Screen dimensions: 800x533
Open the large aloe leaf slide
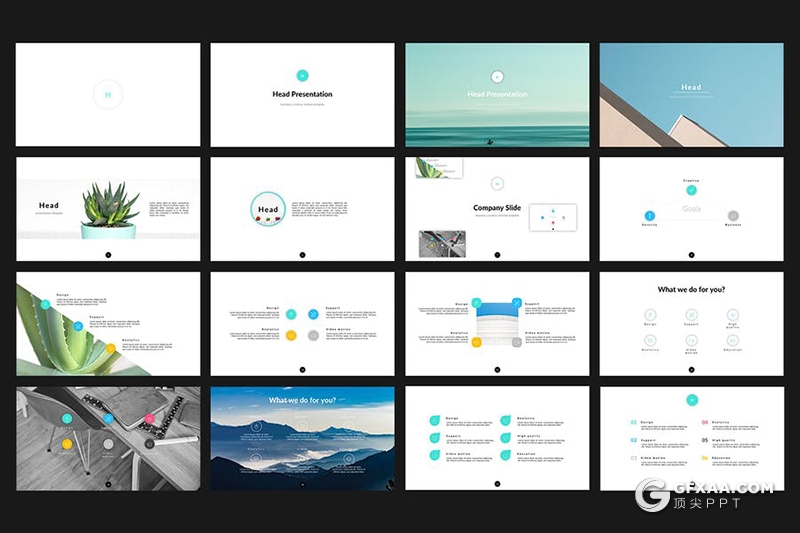point(107,325)
